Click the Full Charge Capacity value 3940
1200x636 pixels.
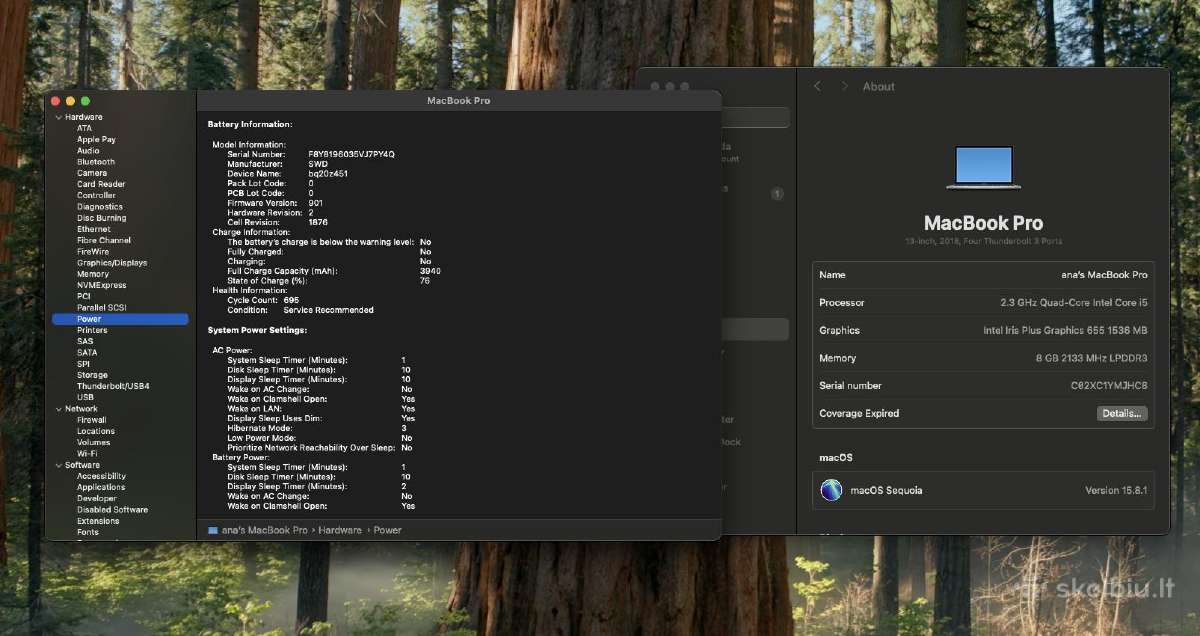[x=430, y=271]
